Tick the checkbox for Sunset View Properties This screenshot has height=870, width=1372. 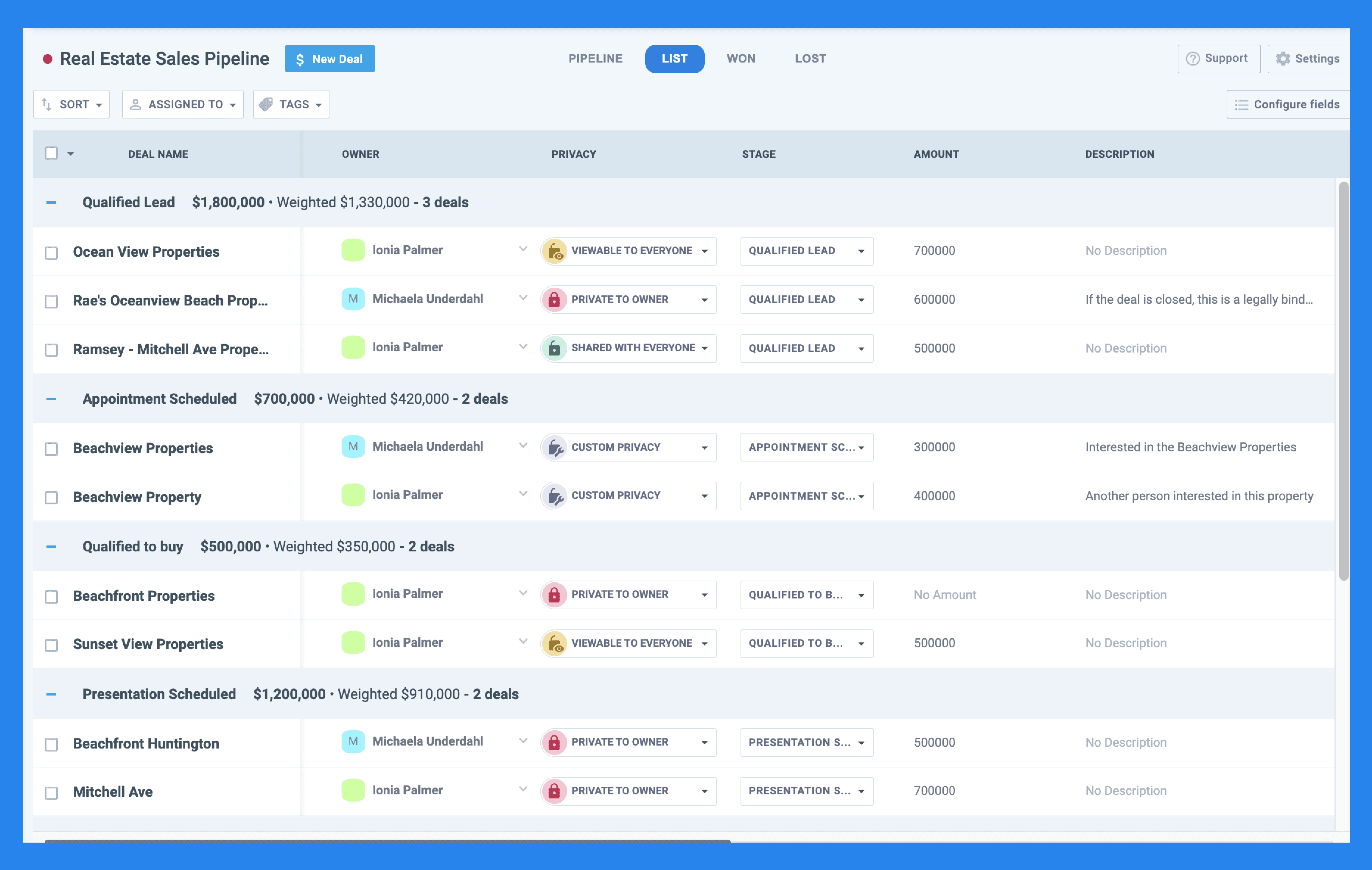click(x=51, y=645)
